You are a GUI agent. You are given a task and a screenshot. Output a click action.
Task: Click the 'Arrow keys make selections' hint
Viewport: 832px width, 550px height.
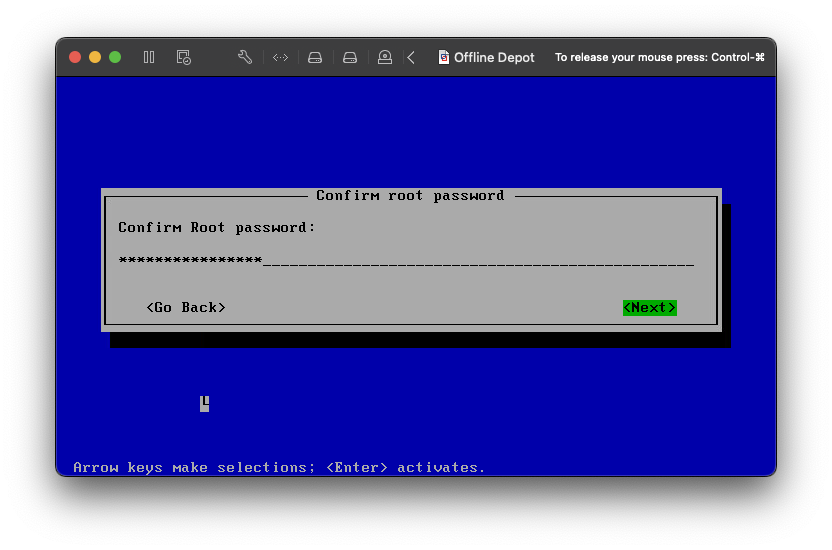tap(279, 467)
